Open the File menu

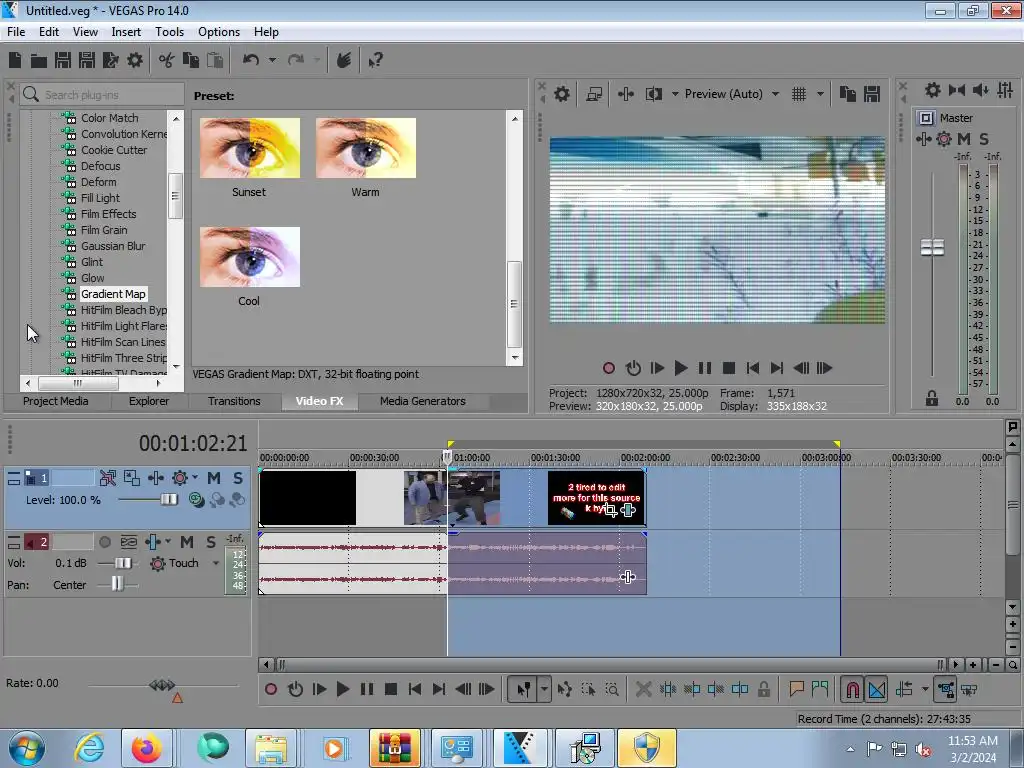tap(16, 31)
